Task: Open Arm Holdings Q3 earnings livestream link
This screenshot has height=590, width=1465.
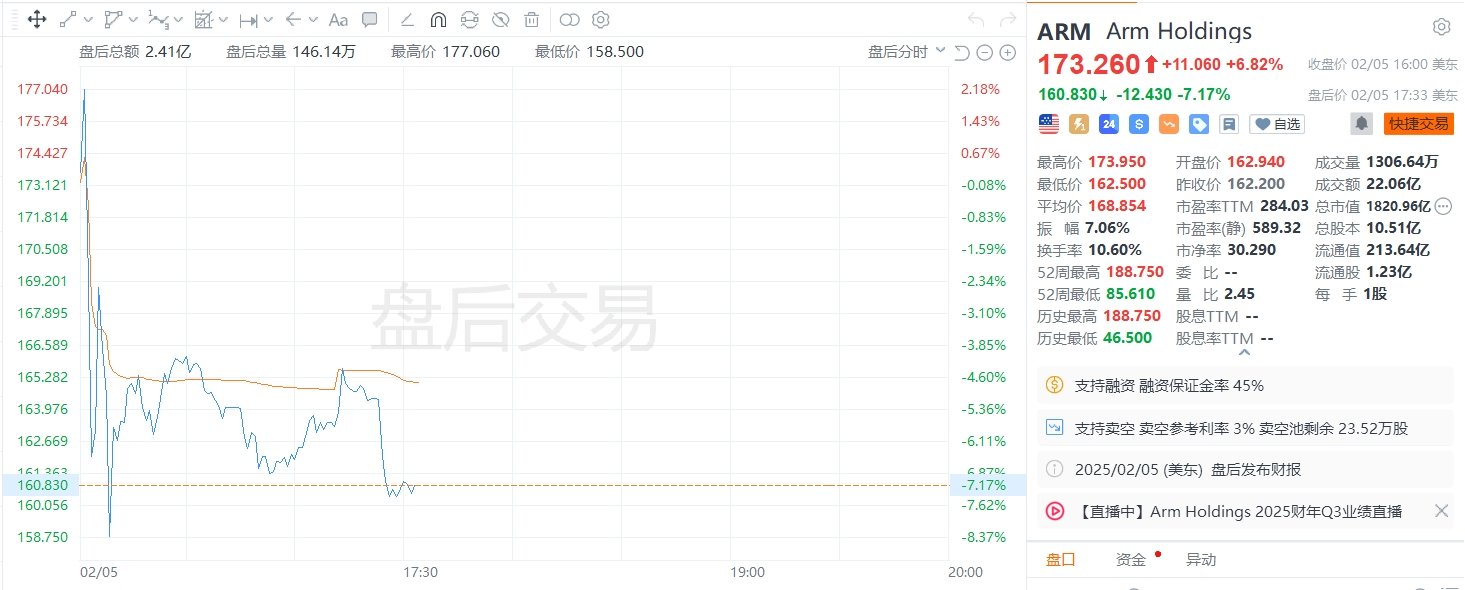Action: (1238, 511)
